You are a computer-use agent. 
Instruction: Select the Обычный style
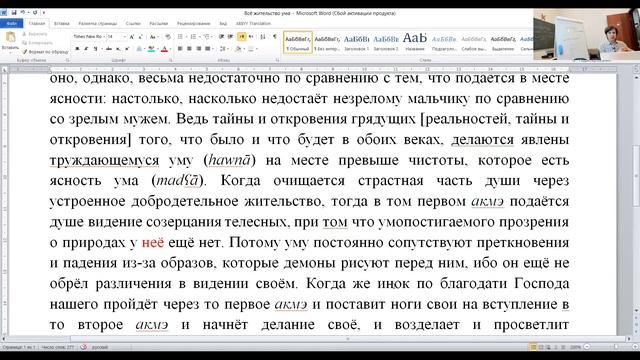tap(298, 42)
